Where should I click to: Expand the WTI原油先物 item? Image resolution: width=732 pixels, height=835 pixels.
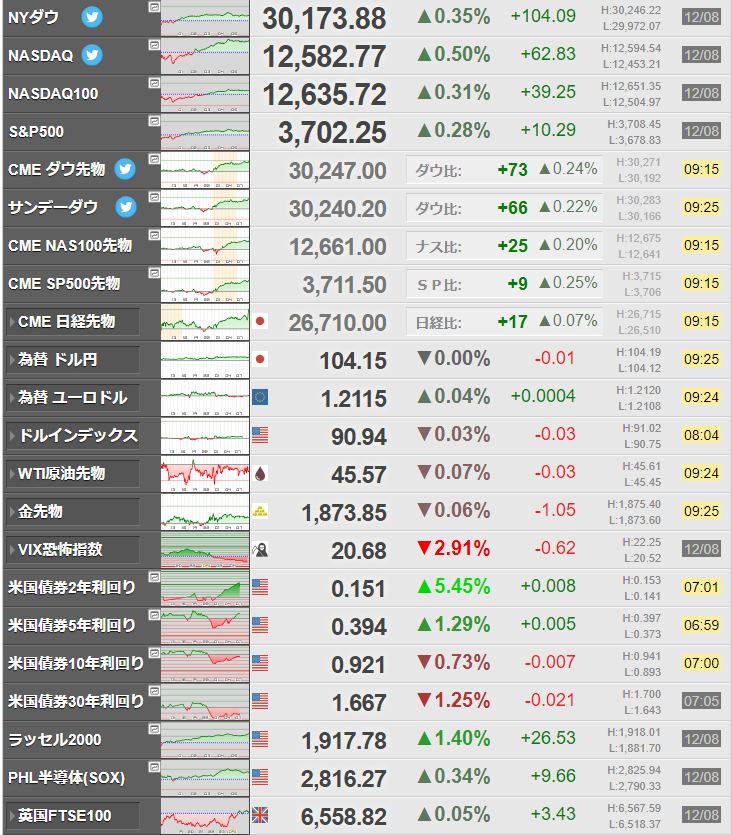(73, 473)
